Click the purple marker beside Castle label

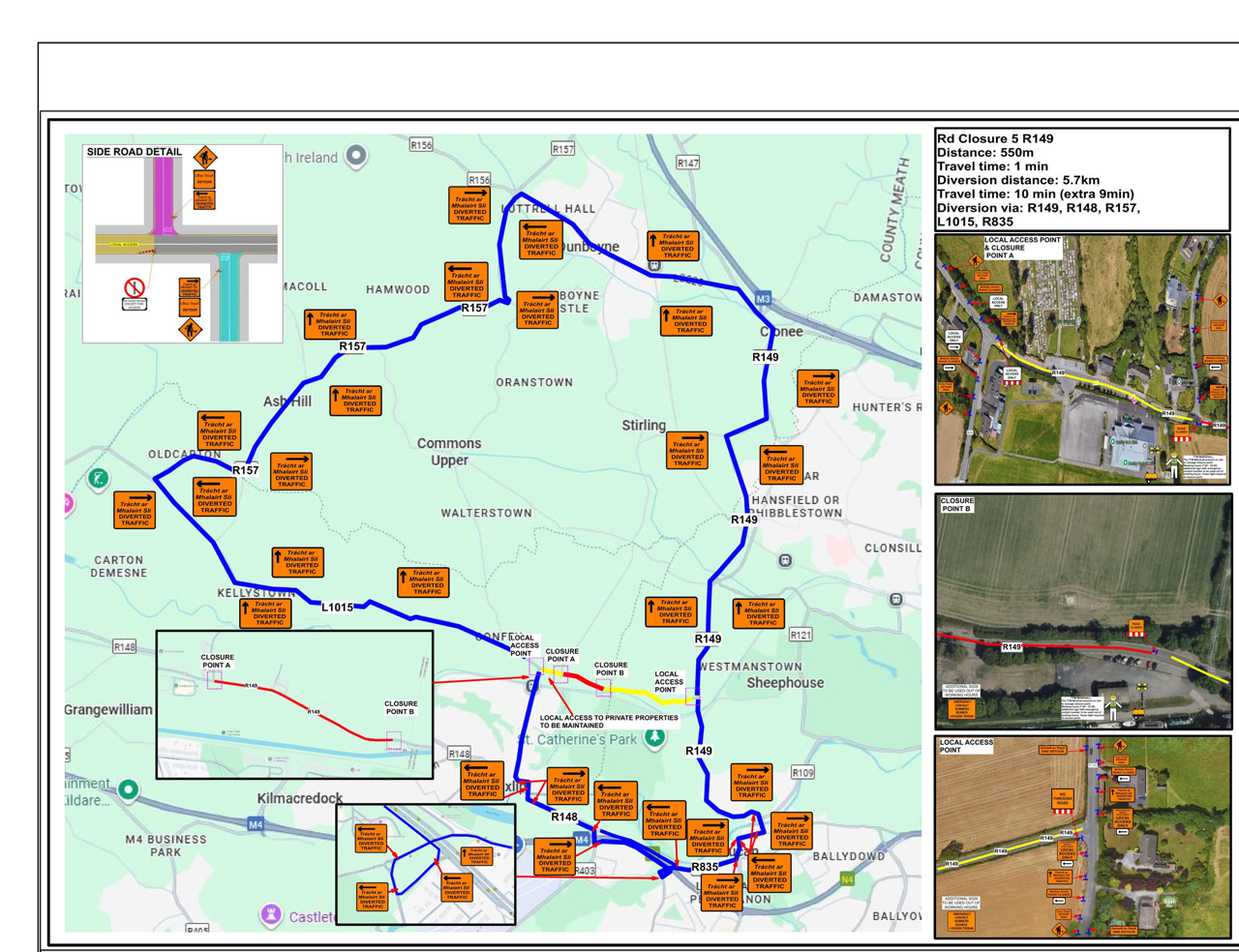(271, 914)
